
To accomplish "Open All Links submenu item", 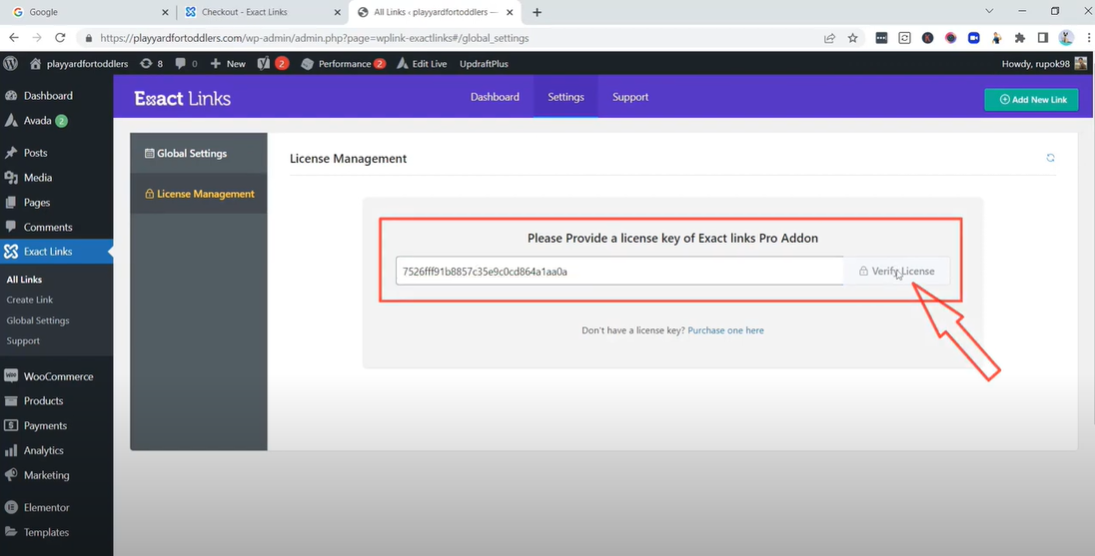I will pos(24,279).
